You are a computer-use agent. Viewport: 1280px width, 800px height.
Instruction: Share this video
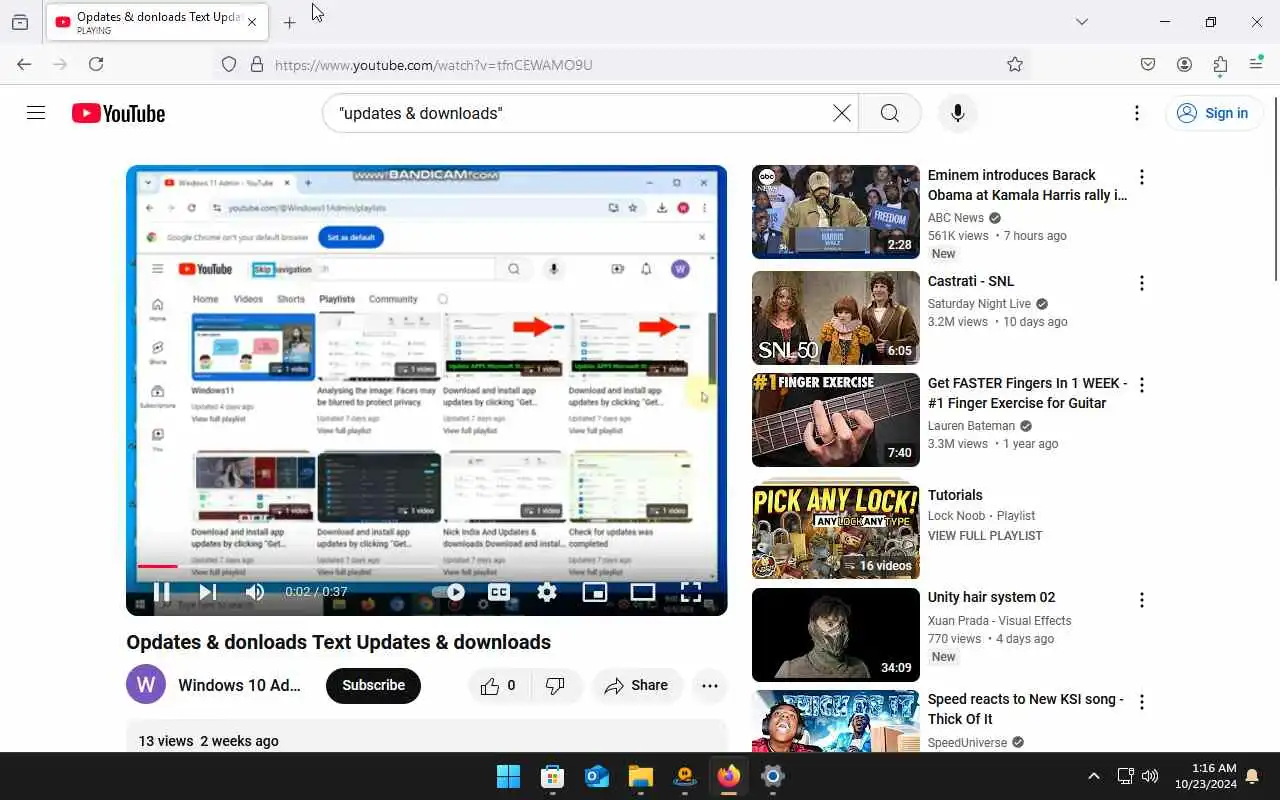click(637, 686)
